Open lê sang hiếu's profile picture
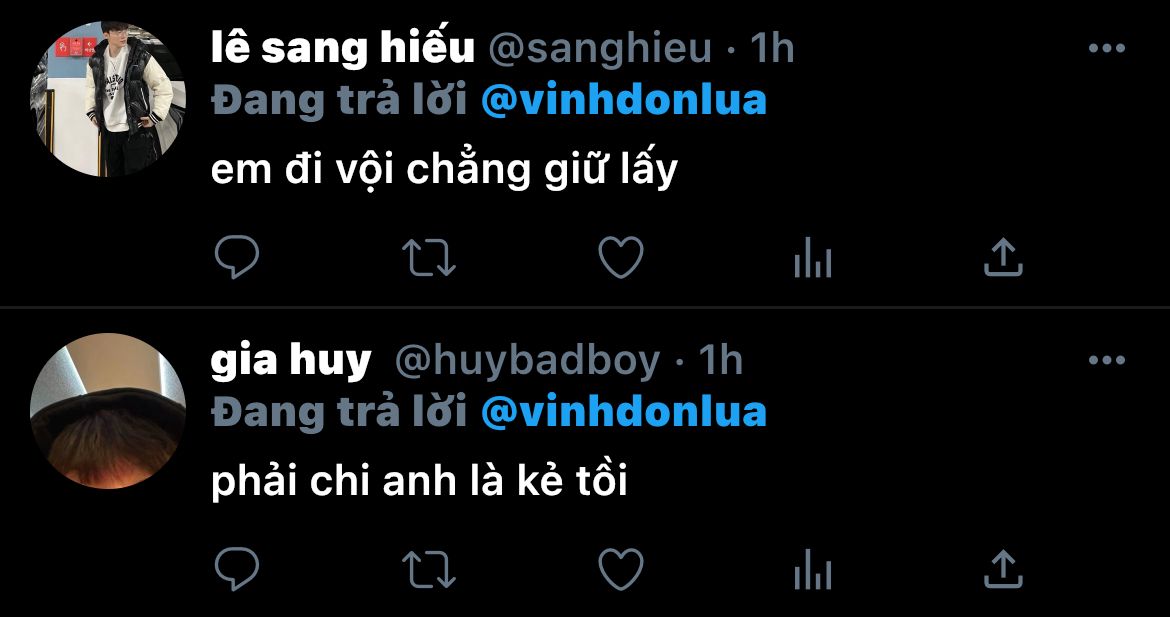This screenshot has width=1170, height=617. tap(107, 99)
